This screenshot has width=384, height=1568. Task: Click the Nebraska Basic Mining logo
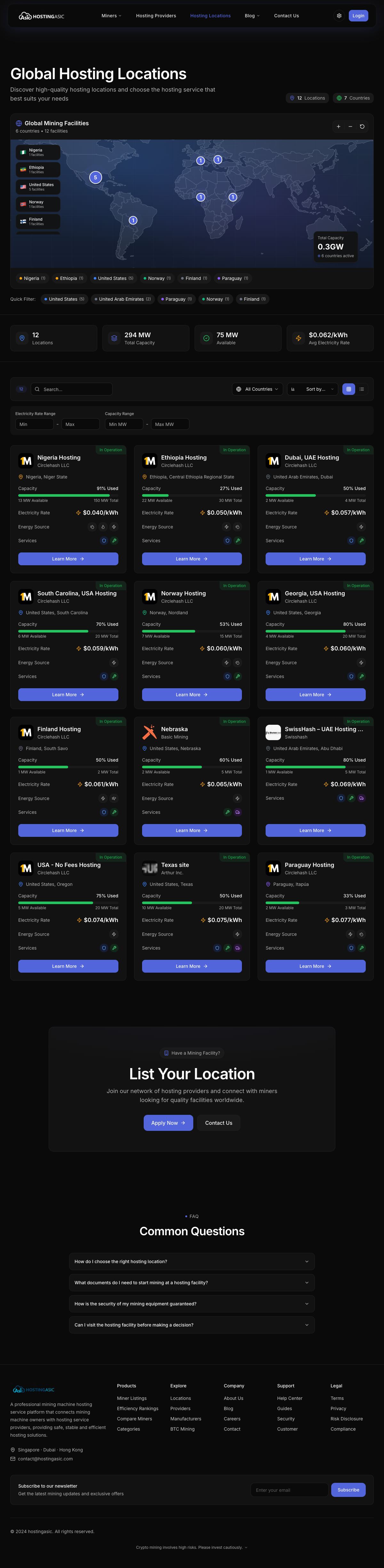(149, 732)
